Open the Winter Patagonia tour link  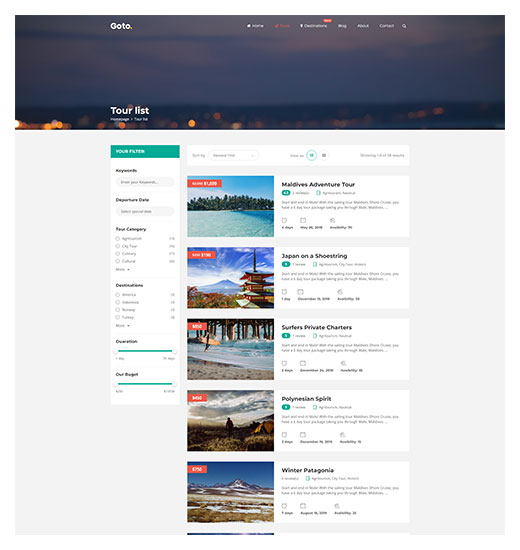[307, 470]
